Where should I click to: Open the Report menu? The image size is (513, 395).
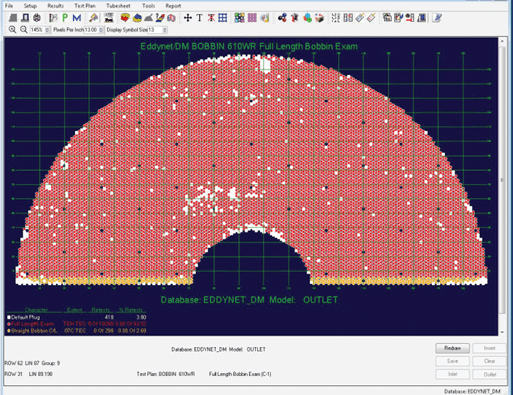[x=173, y=6]
